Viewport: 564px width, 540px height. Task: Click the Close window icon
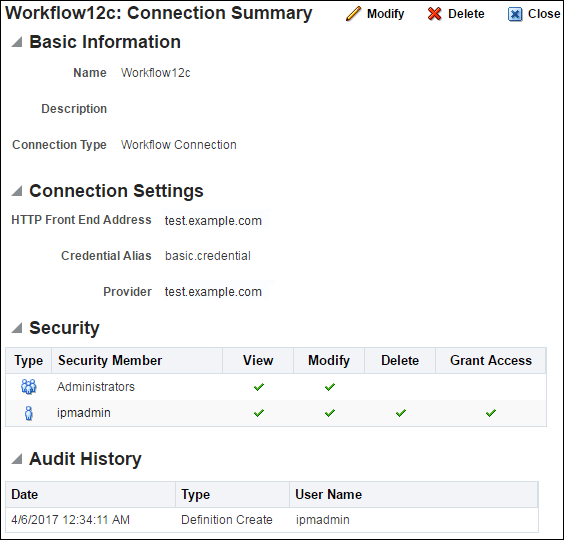515,14
